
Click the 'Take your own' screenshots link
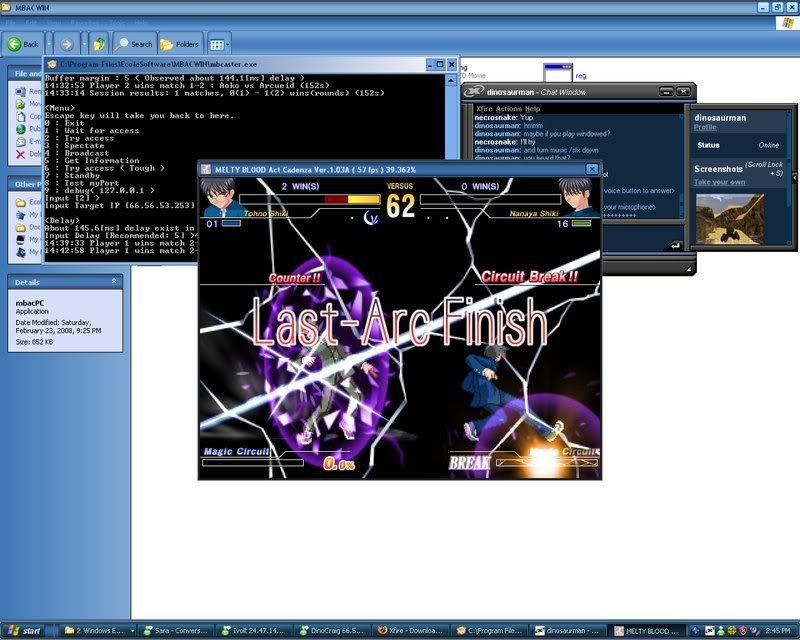[719, 182]
